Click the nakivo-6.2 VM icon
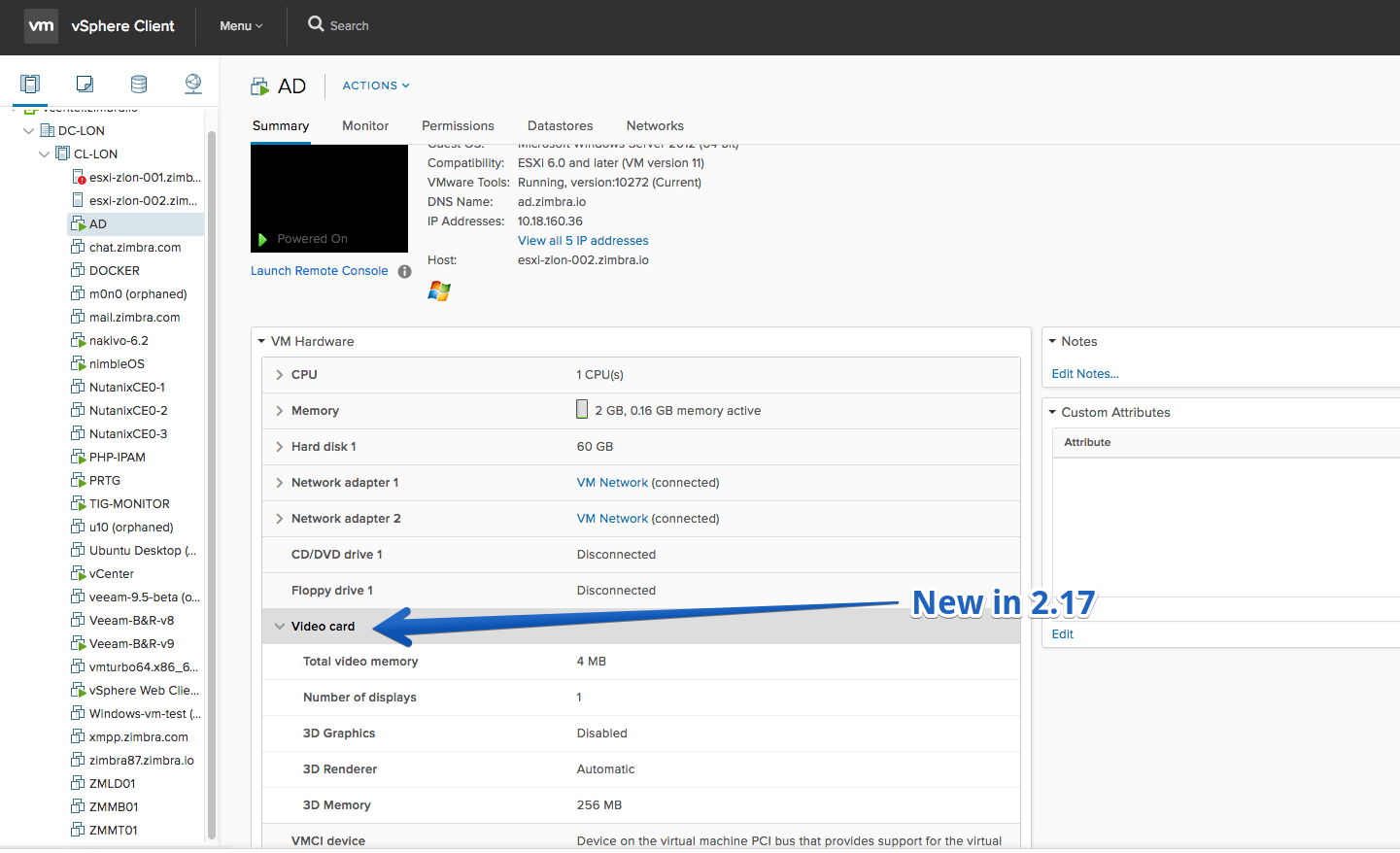This screenshot has width=1400, height=853. [x=79, y=340]
